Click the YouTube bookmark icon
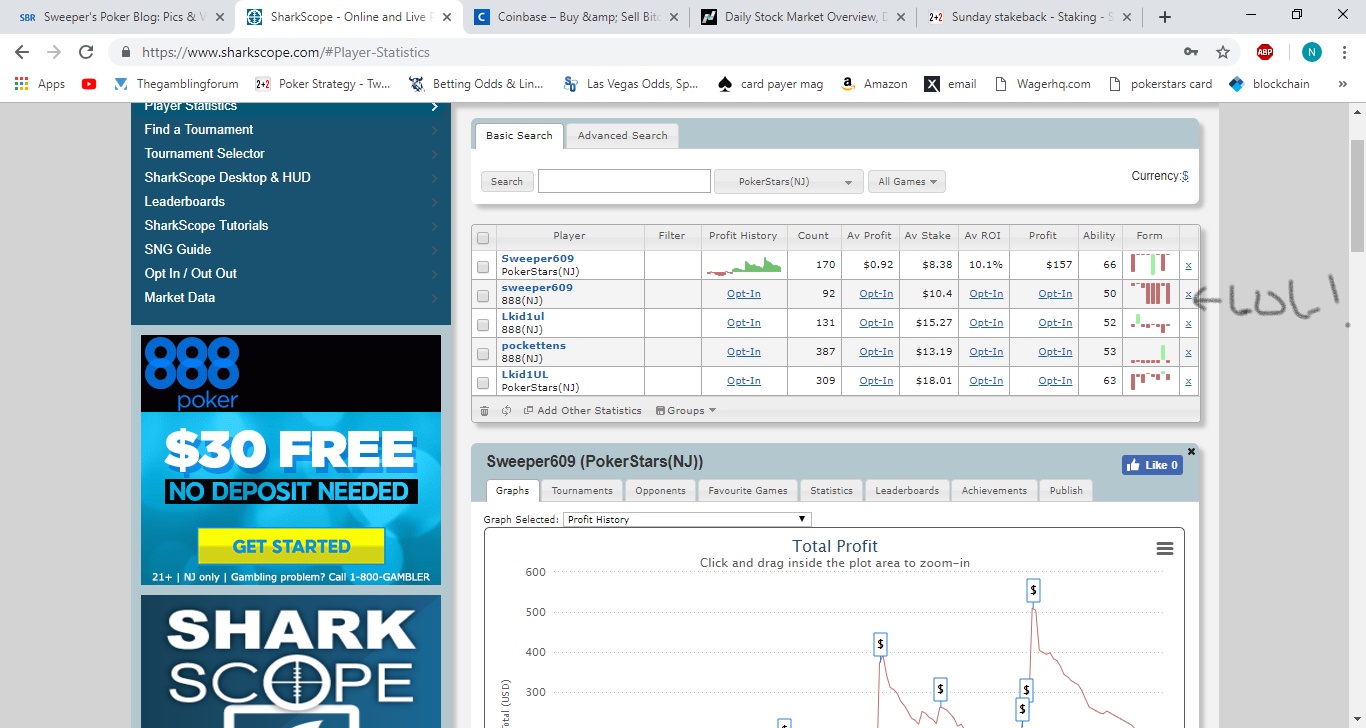 point(89,84)
